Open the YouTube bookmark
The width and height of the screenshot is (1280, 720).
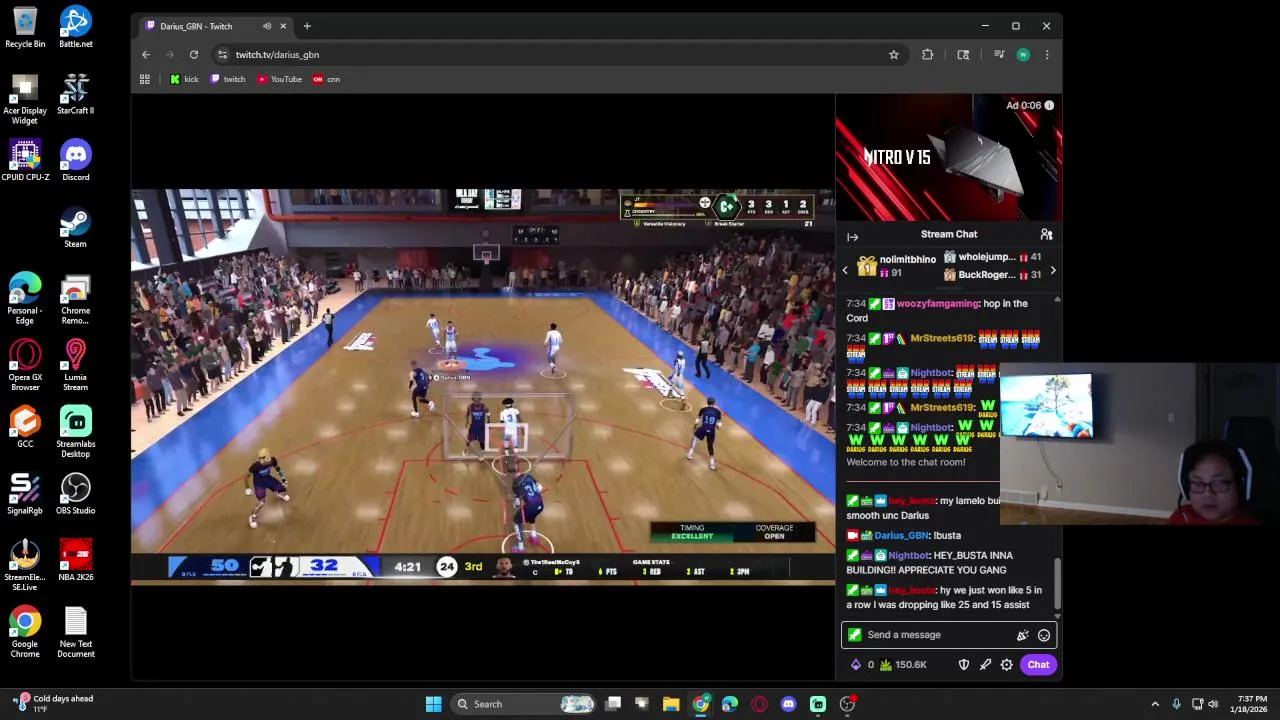tap(280, 79)
